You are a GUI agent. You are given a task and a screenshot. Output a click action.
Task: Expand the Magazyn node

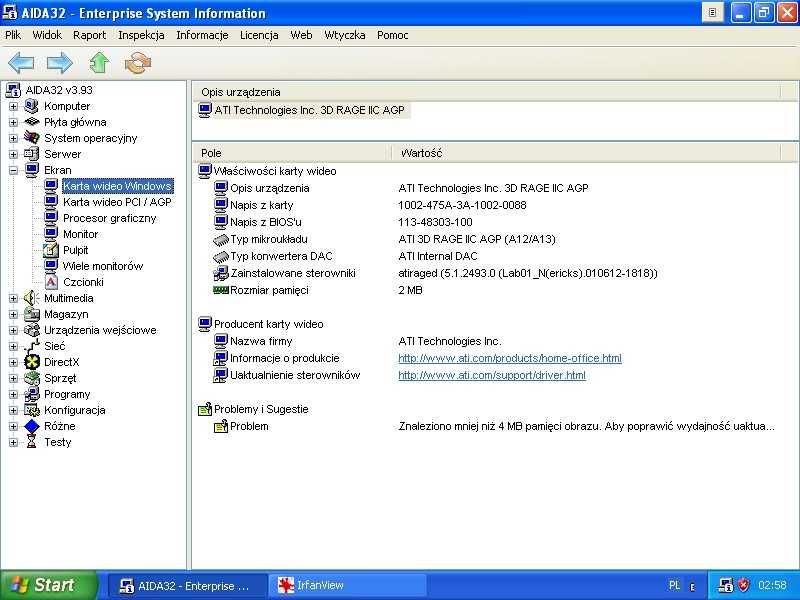[x=13, y=314]
